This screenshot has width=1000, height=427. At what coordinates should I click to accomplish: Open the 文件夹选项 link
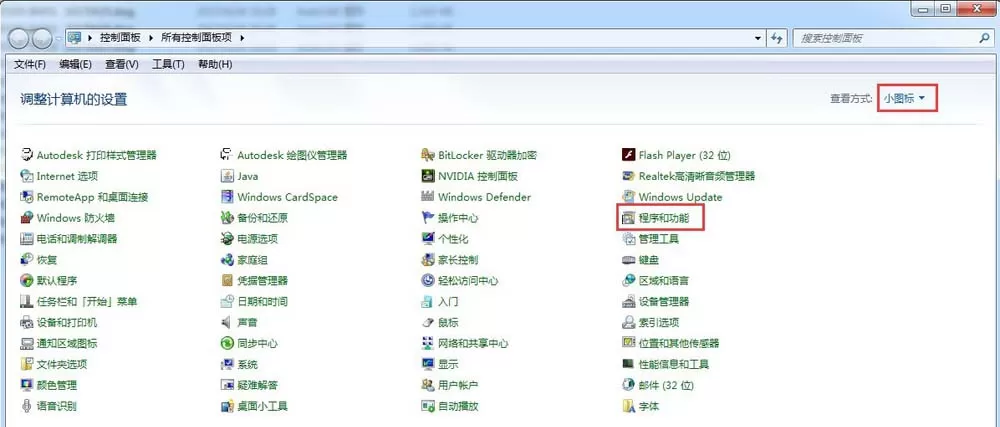(62, 365)
